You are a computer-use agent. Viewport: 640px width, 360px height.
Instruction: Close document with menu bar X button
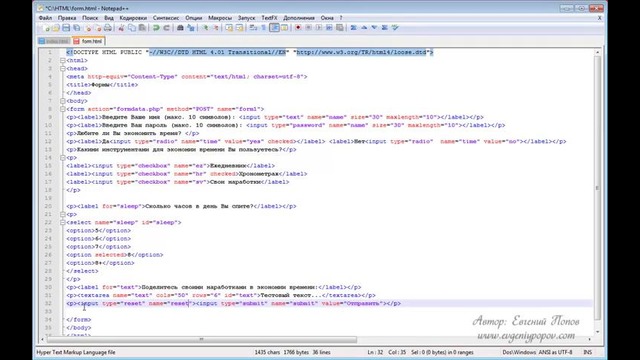point(600,18)
